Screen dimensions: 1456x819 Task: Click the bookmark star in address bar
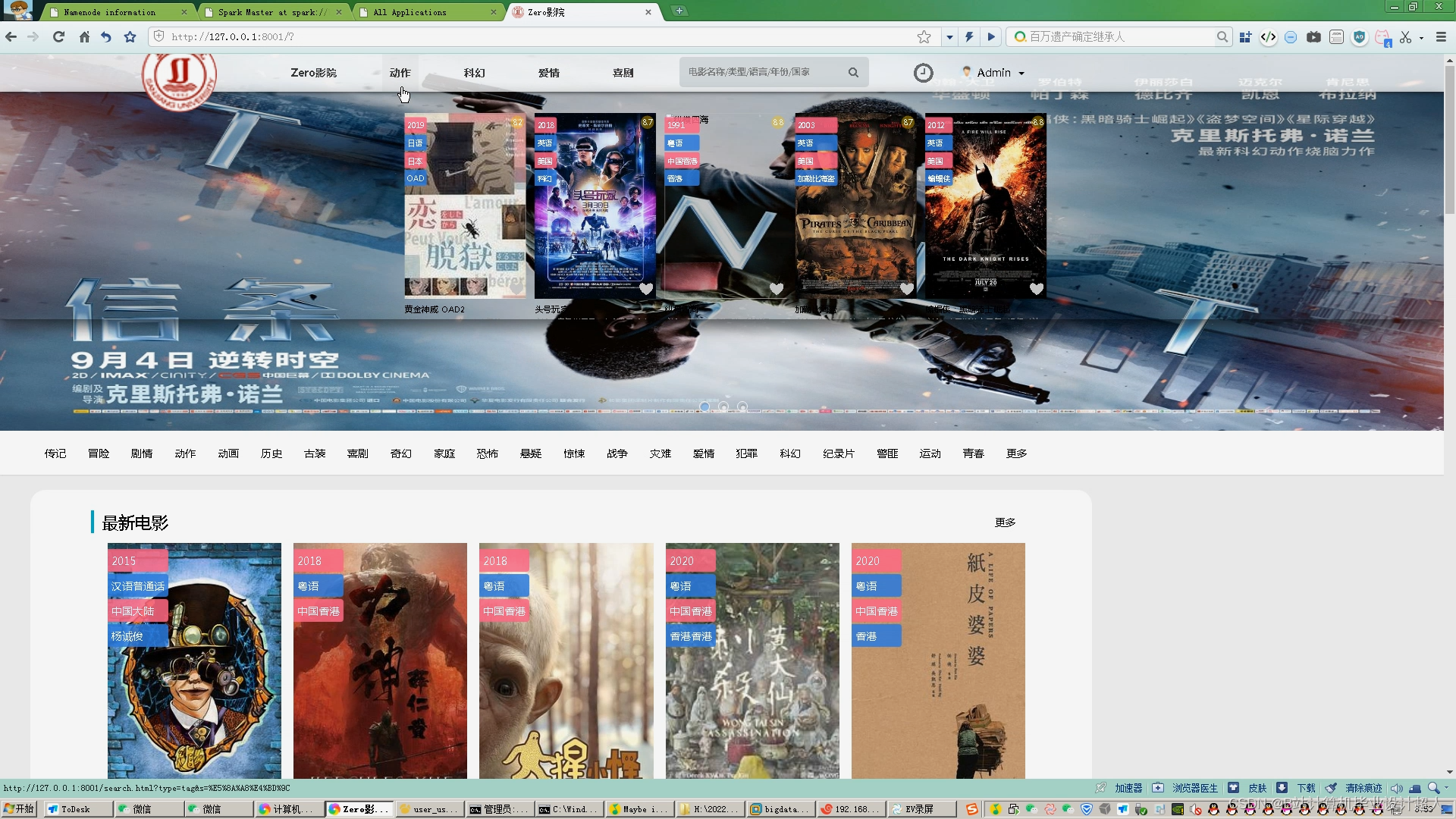[924, 36]
